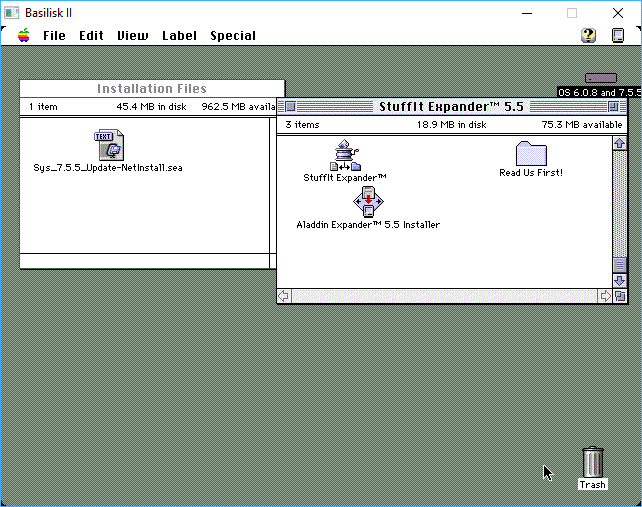Open the Edit menu
The image size is (642, 507).
click(91, 36)
